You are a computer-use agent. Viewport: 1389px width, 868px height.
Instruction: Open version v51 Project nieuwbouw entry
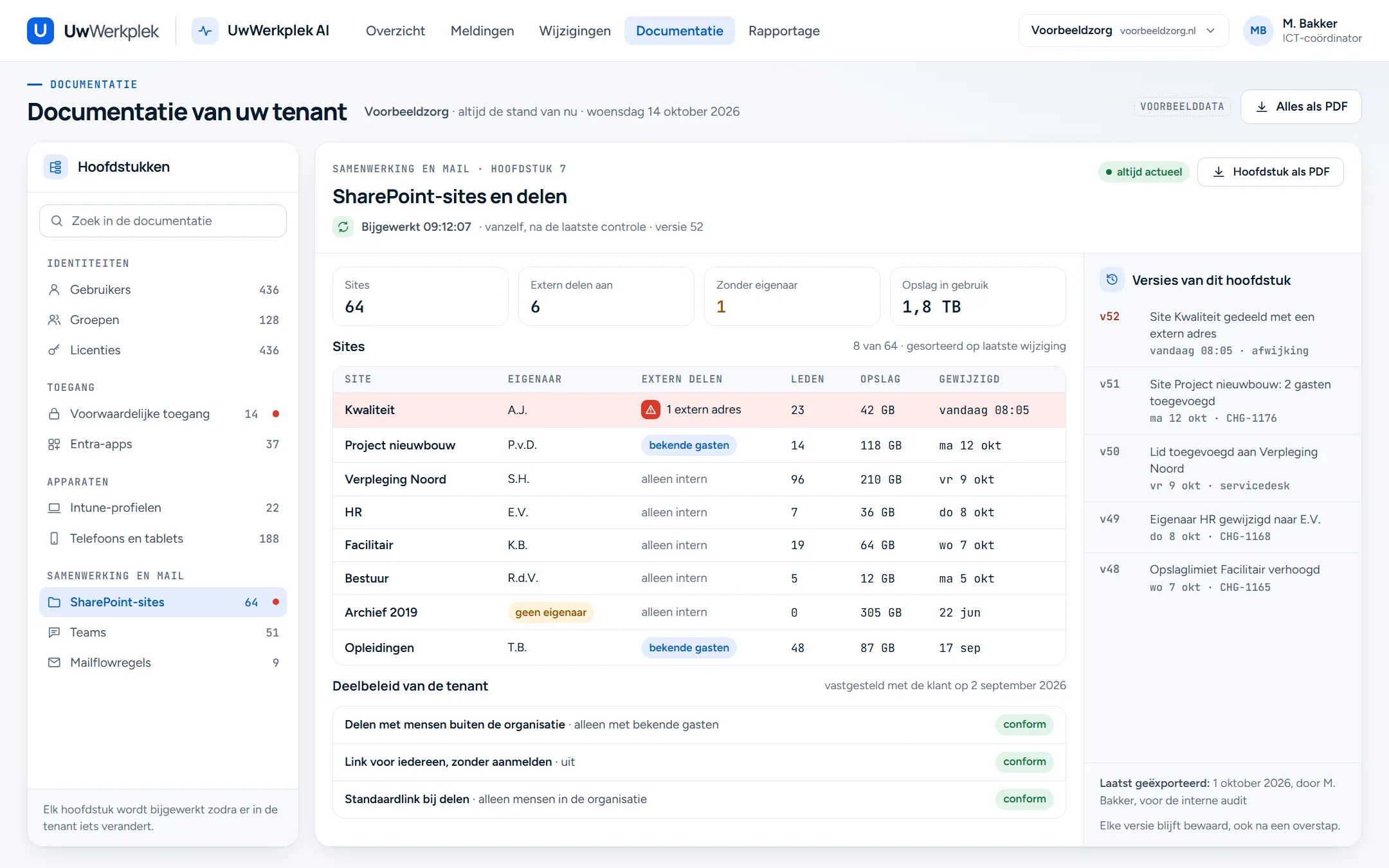pyautogui.click(x=1222, y=401)
